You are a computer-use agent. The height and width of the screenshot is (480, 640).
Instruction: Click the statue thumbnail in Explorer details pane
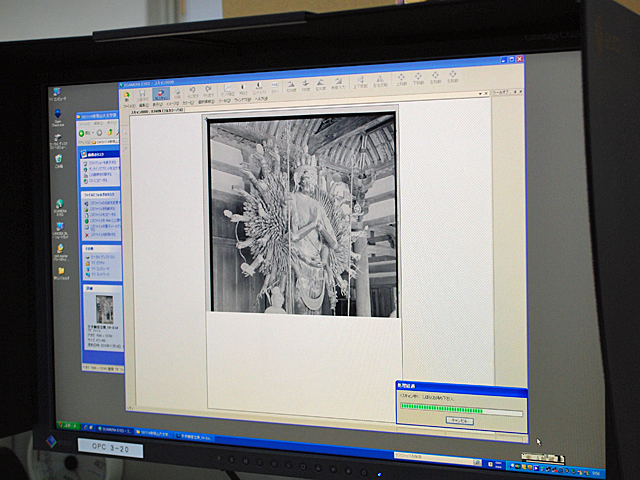coord(104,309)
